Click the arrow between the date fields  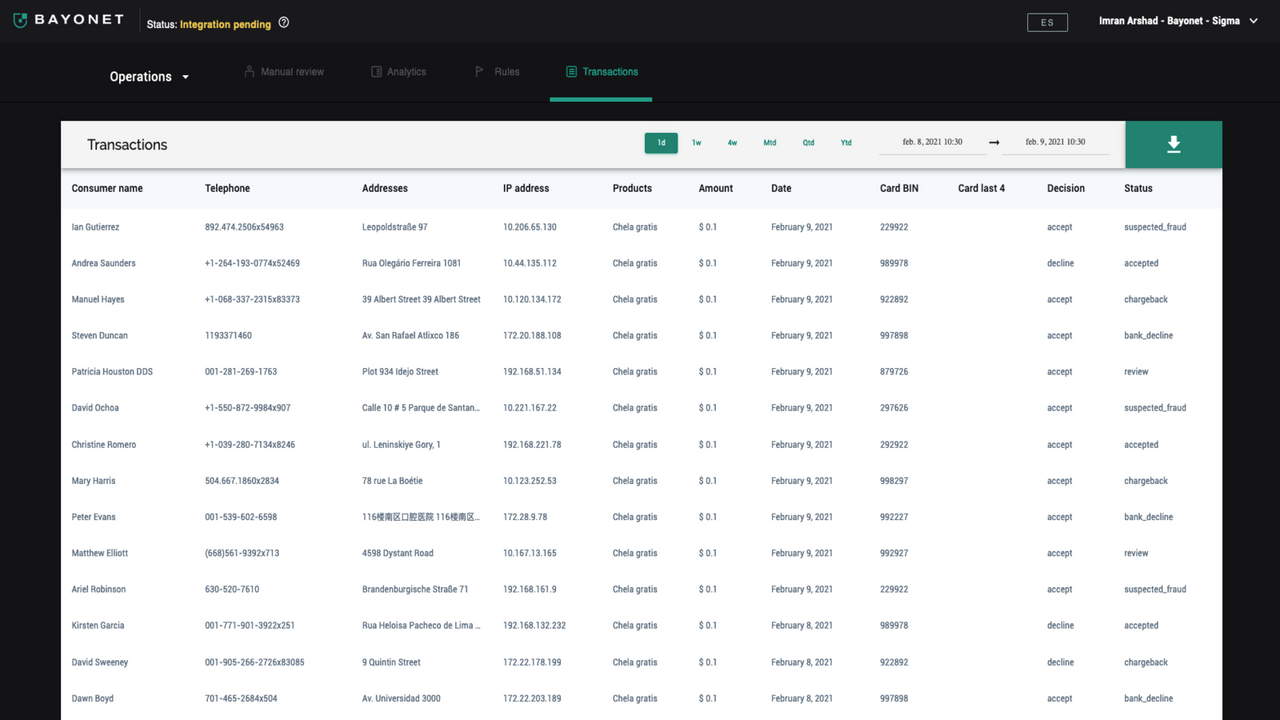pyautogui.click(x=994, y=143)
